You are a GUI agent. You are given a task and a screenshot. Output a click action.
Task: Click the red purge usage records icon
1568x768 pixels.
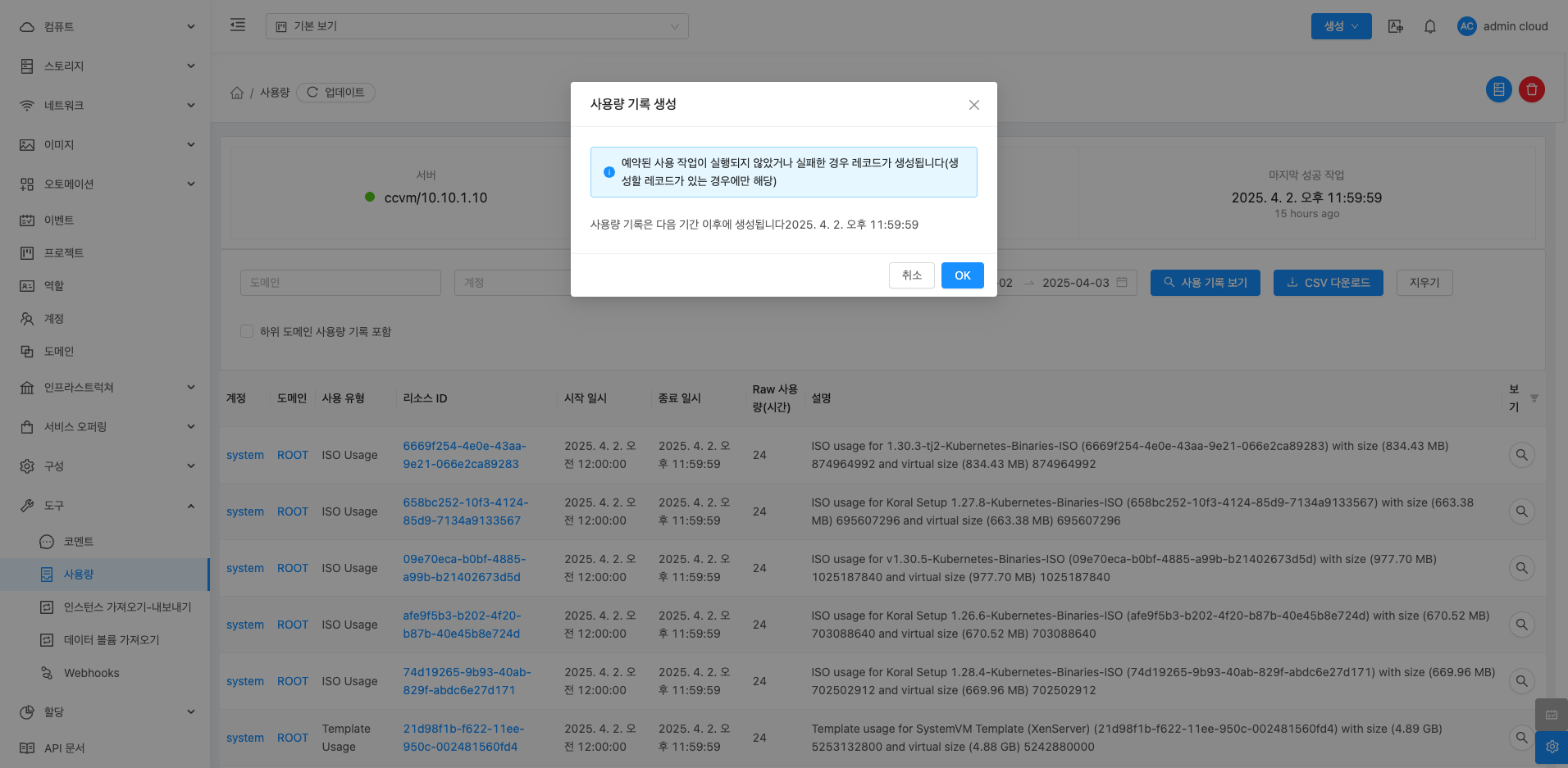(x=1531, y=89)
